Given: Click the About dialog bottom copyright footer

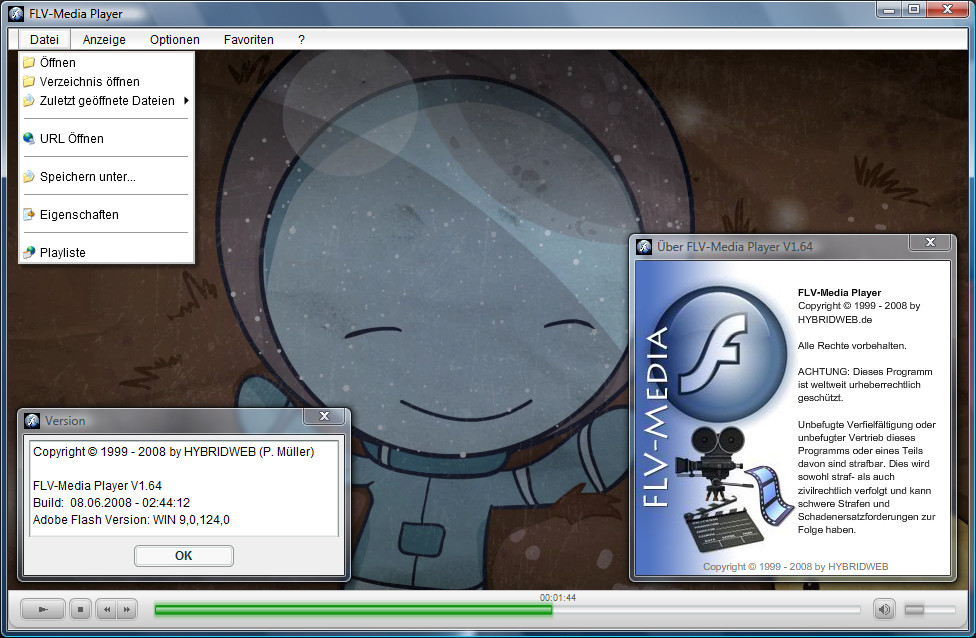Looking at the screenshot, I should (x=795, y=566).
